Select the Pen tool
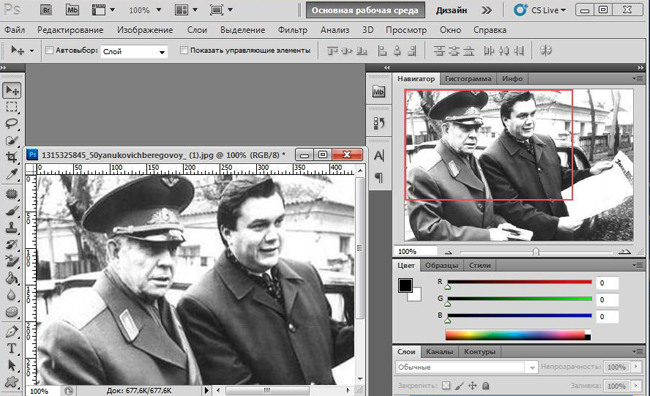Viewport: 650px width, 396px height. point(12,332)
